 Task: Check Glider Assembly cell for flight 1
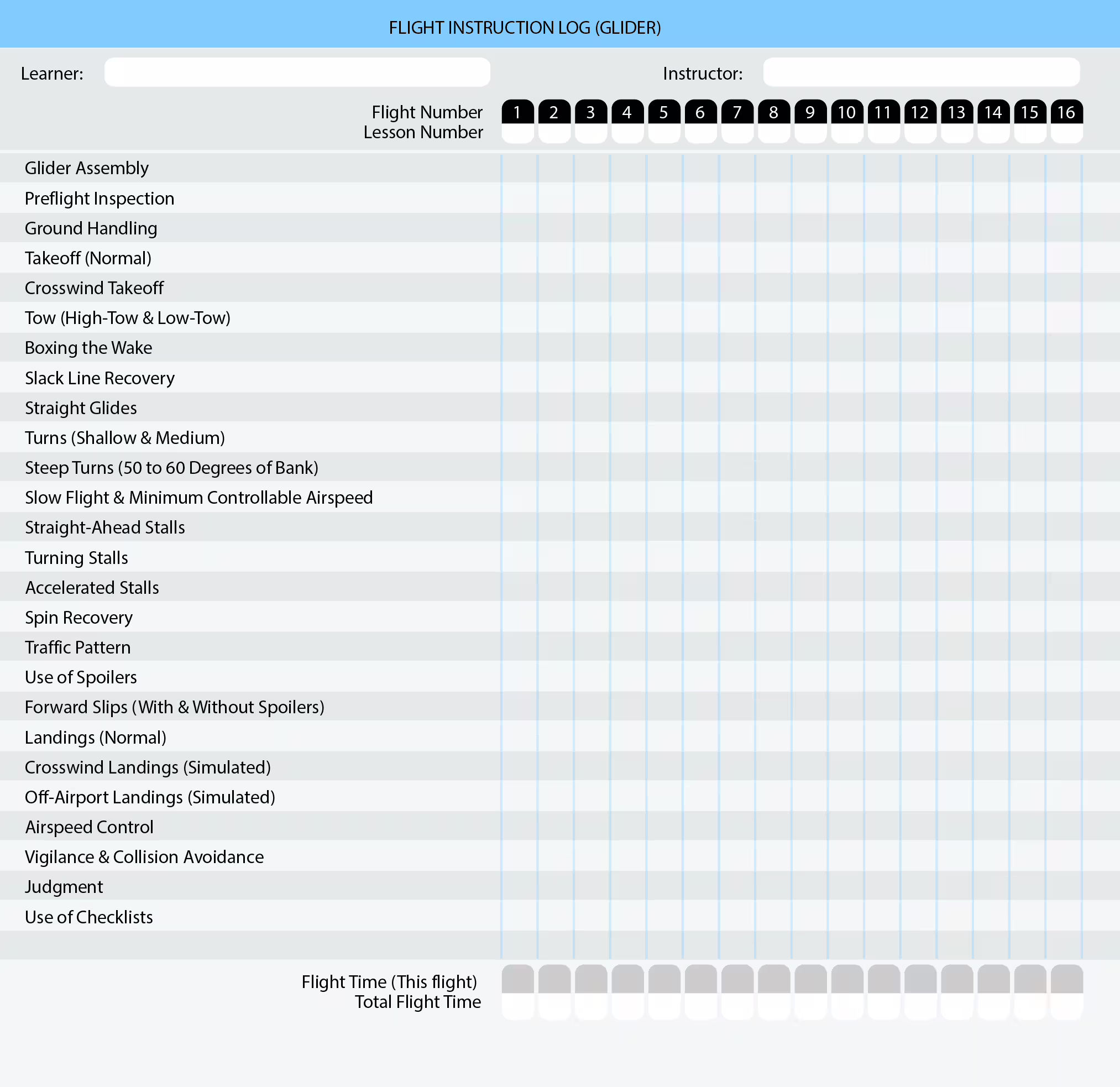[519, 168]
